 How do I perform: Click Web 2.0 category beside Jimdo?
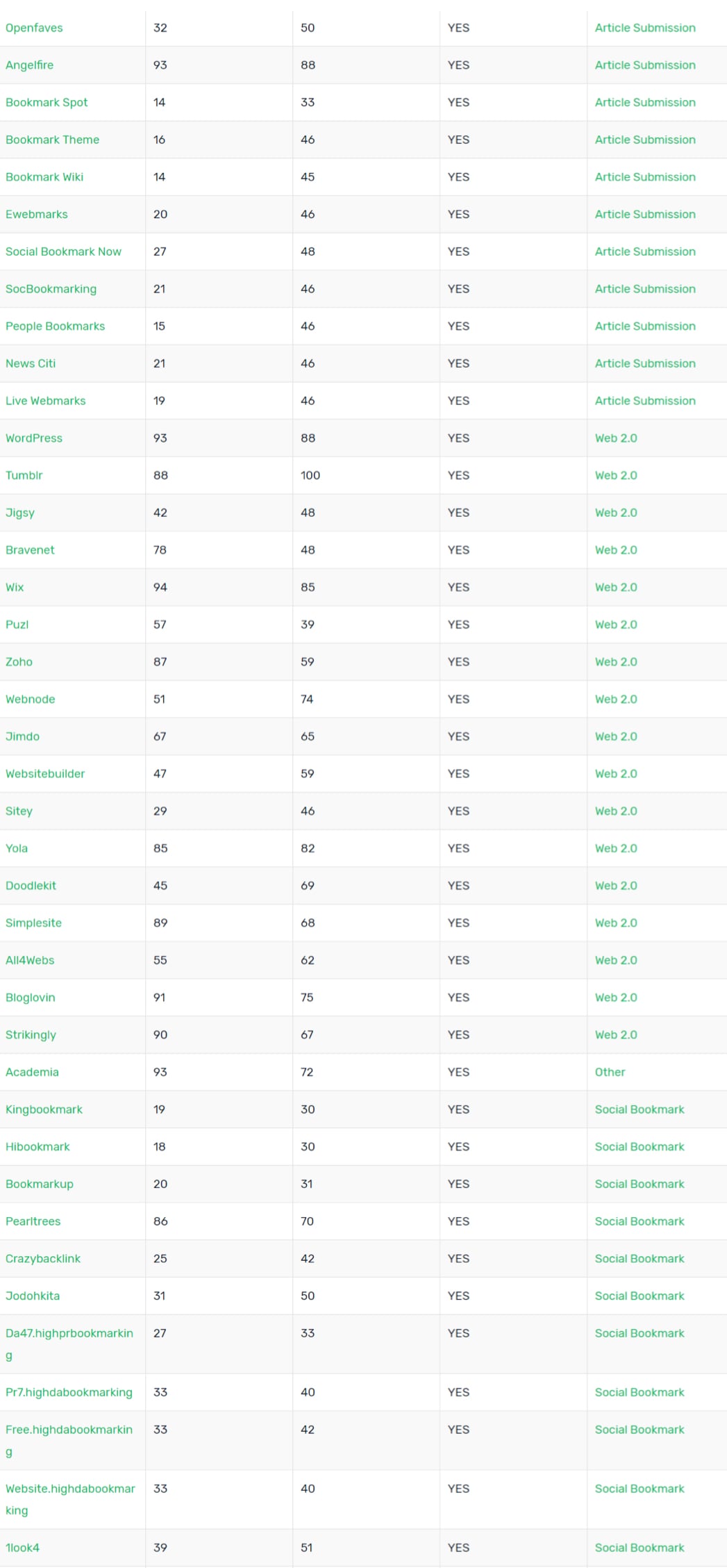[x=616, y=736]
